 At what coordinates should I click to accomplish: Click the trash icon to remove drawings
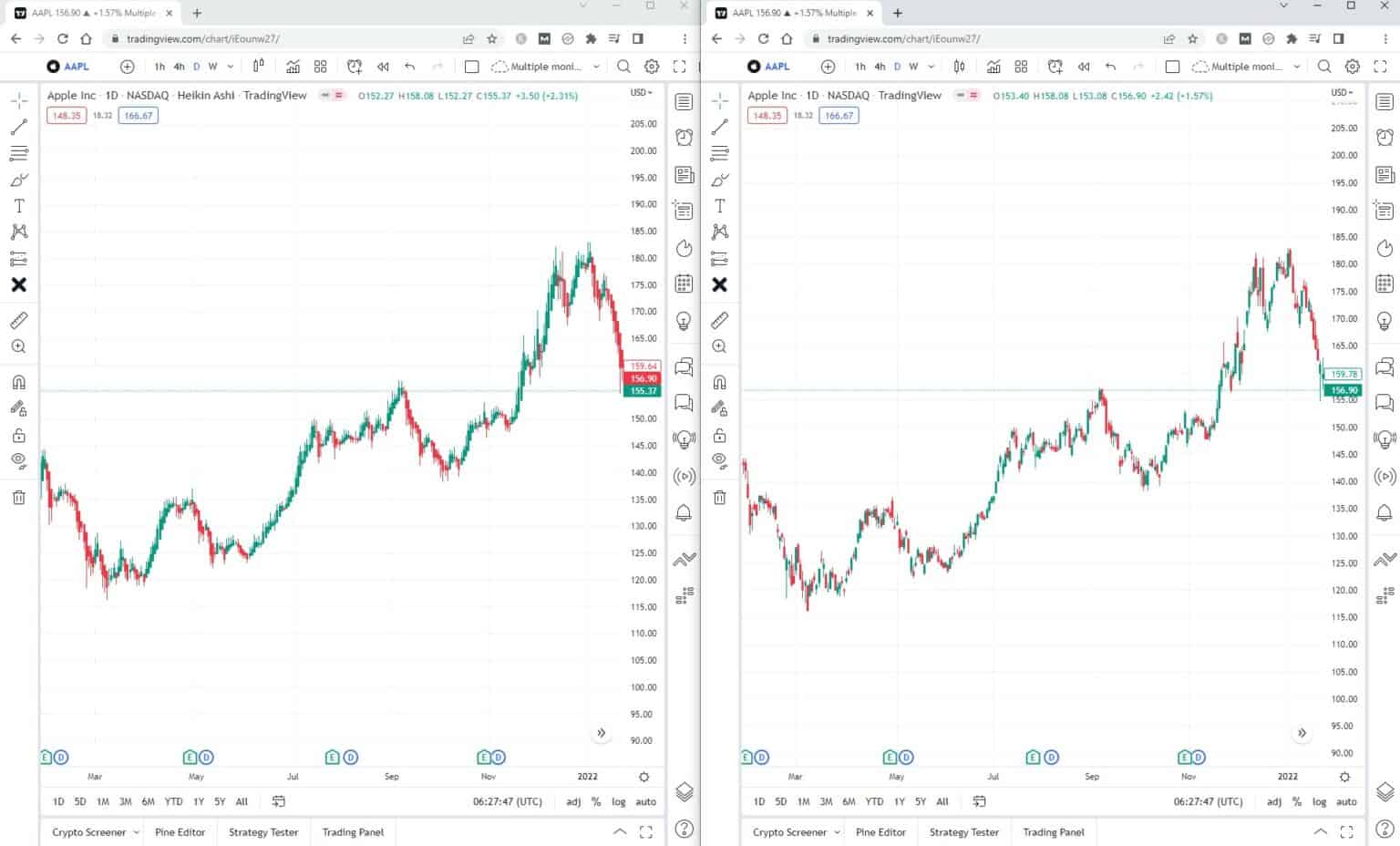pyautogui.click(x=18, y=497)
